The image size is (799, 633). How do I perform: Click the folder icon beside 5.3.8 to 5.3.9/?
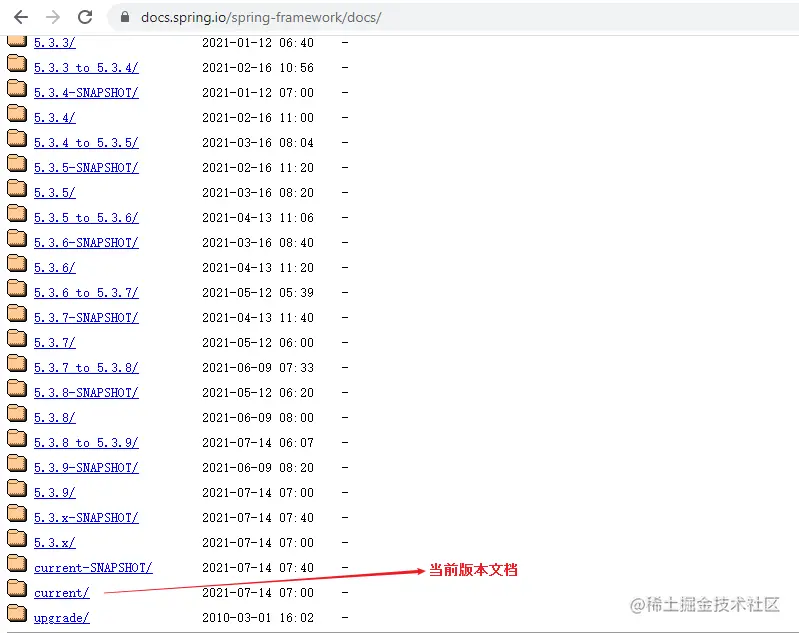click(x=17, y=438)
